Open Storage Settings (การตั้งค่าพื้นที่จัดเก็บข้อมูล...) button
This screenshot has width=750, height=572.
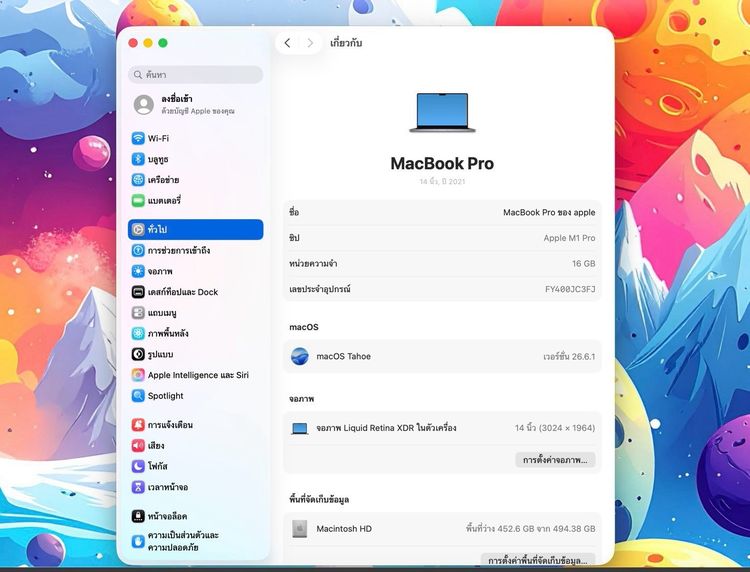pos(538,560)
